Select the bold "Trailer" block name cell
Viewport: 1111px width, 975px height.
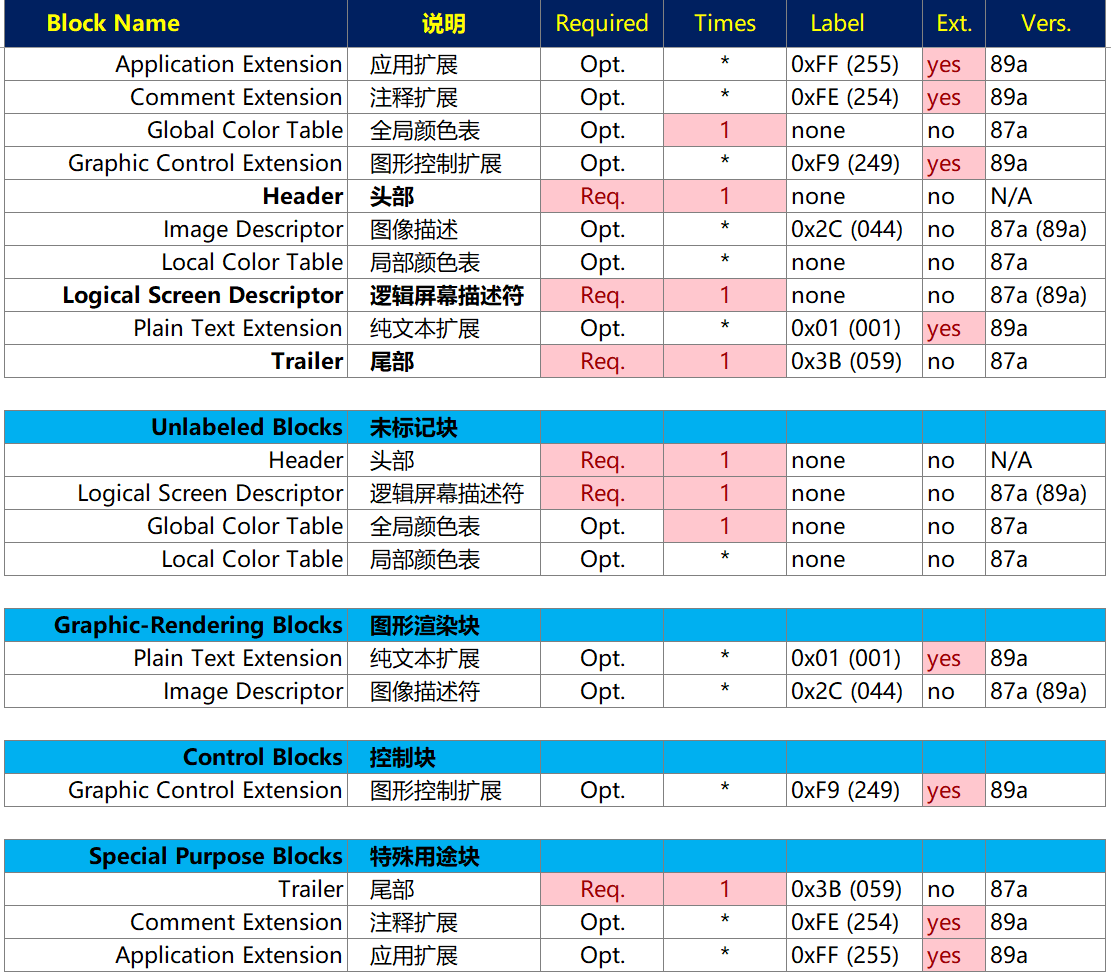306,362
